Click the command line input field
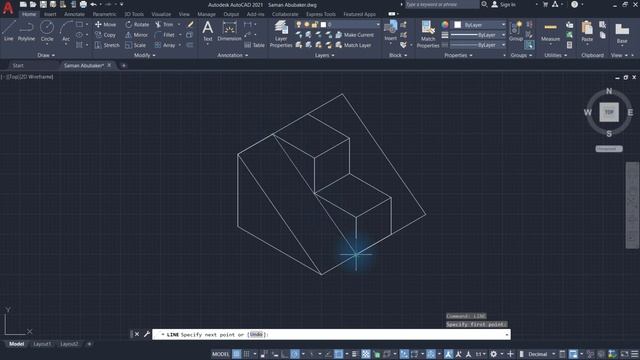 tap(331, 334)
